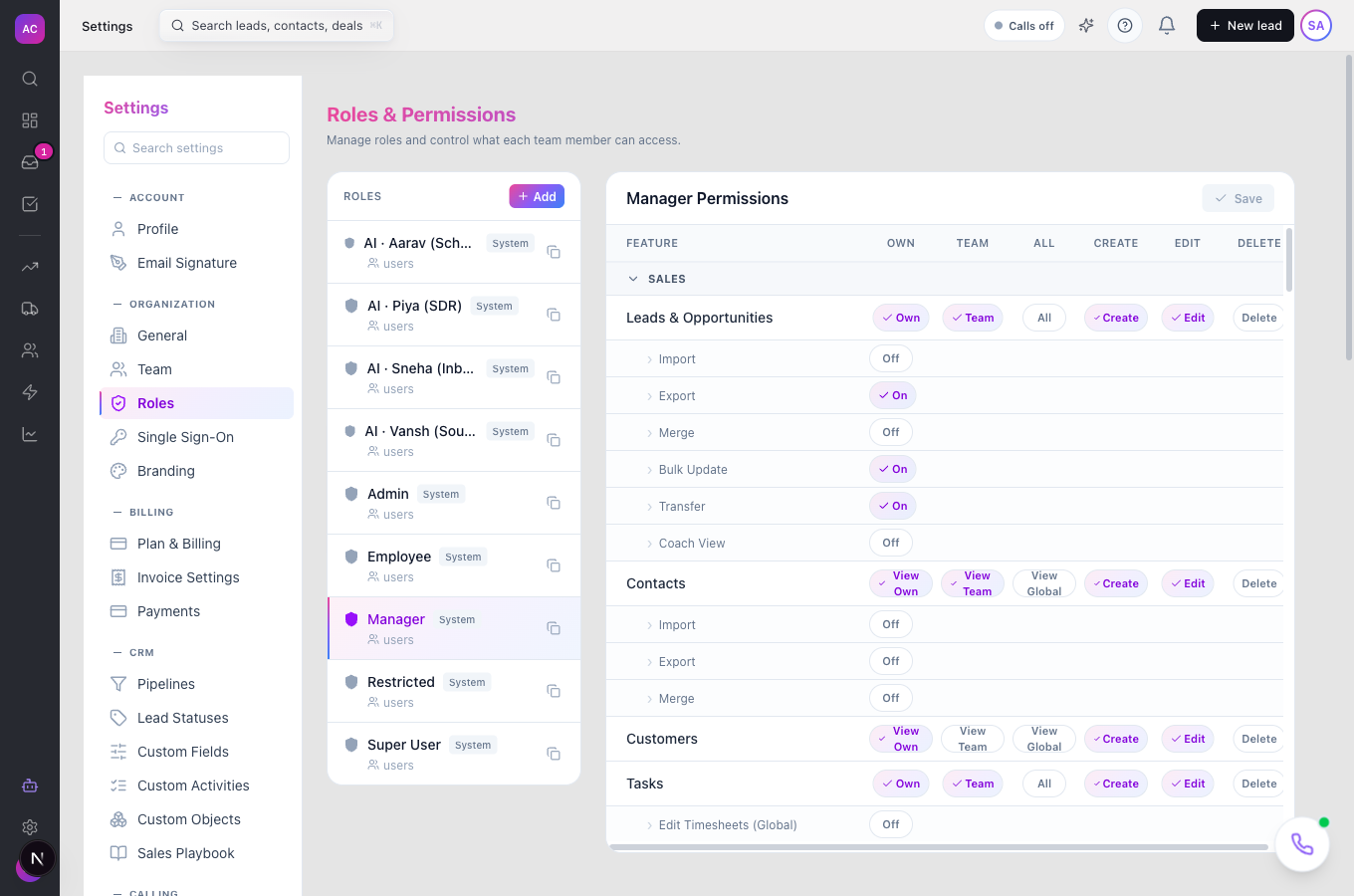The height and width of the screenshot is (896, 1354).
Task: Expand the Import row under Contacts
Action: click(x=650, y=625)
